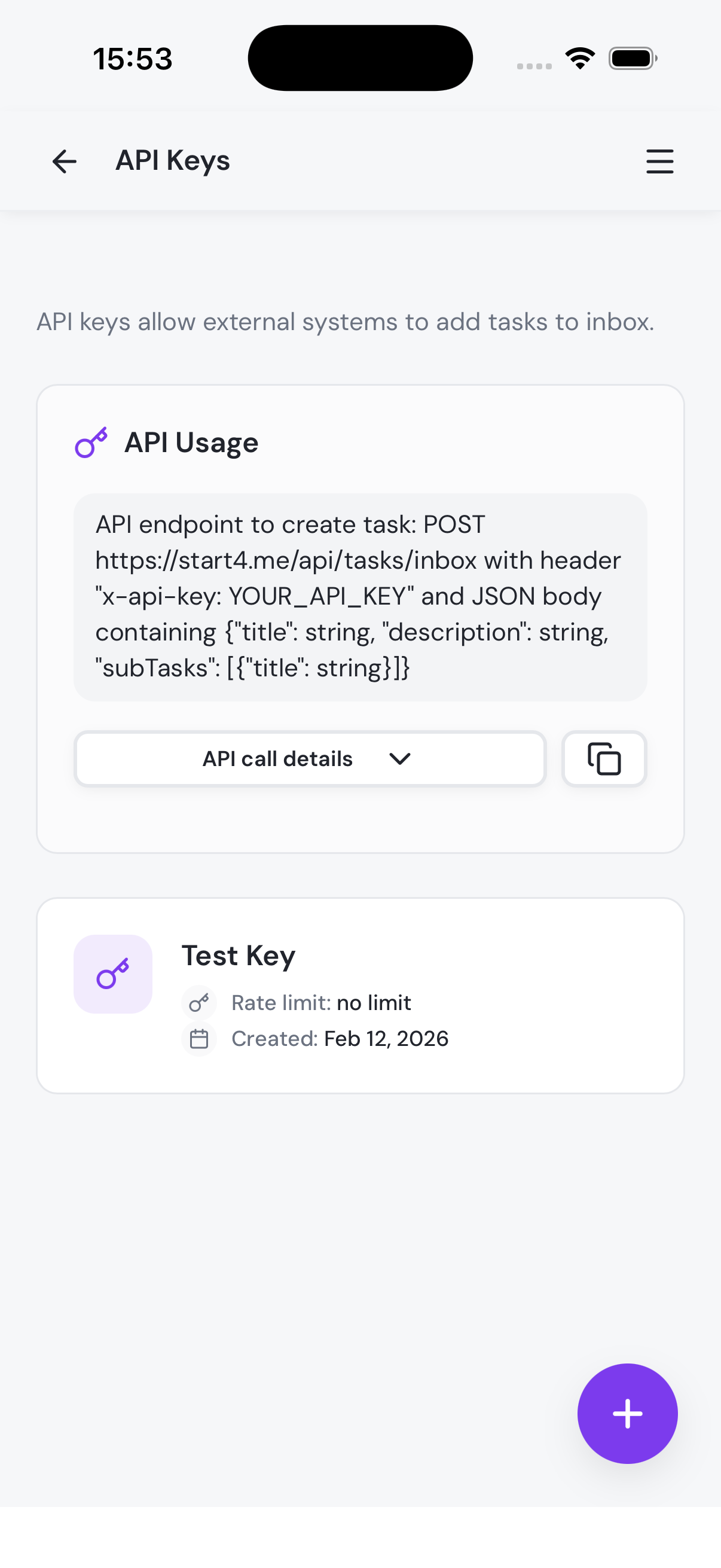721x1568 pixels.
Task: Click the API Usage heading
Action: pos(191,443)
